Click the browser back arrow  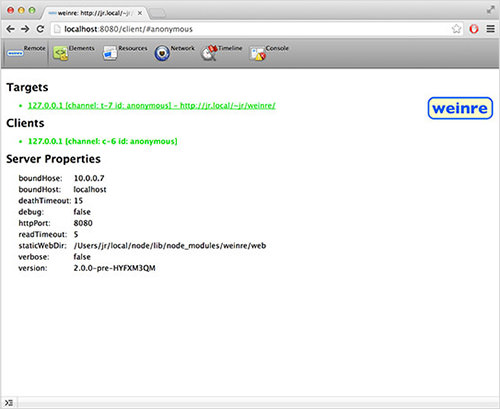[10, 29]
